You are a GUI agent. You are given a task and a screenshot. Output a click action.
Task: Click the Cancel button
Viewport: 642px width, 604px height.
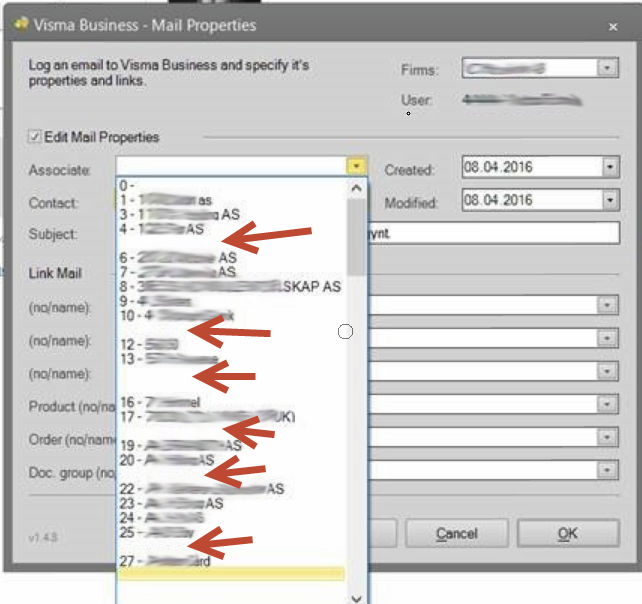pos(457,533)
